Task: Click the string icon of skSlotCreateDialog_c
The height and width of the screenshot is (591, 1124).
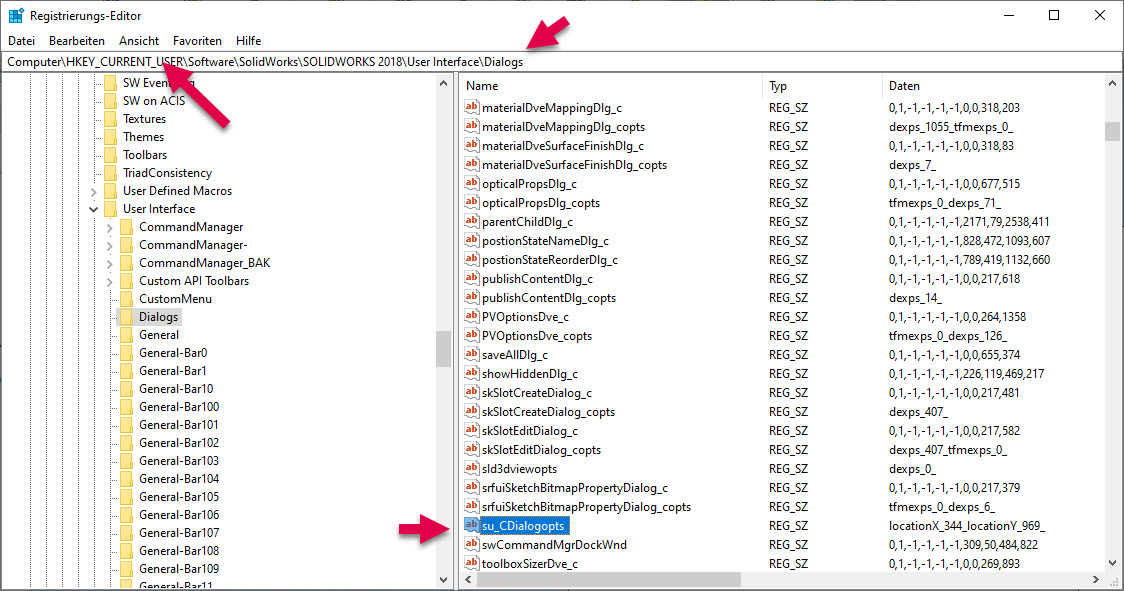Action: pyautogui.click(x=471, y=392)
